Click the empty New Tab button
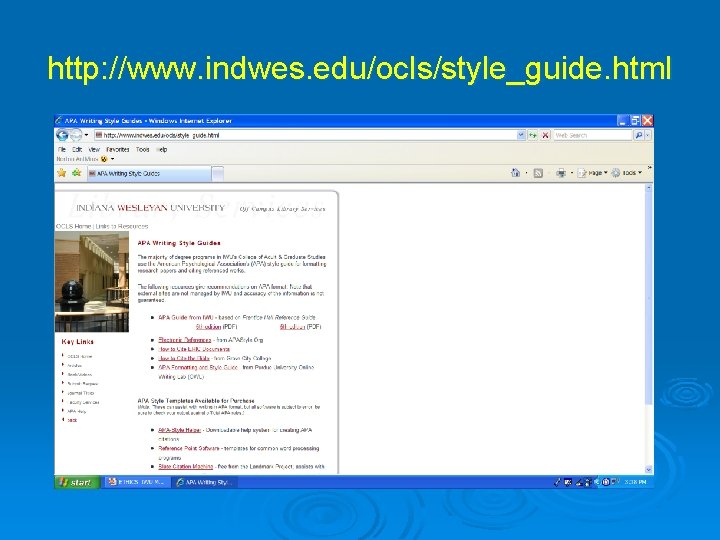720x540 pixels. tap(218, 174)
